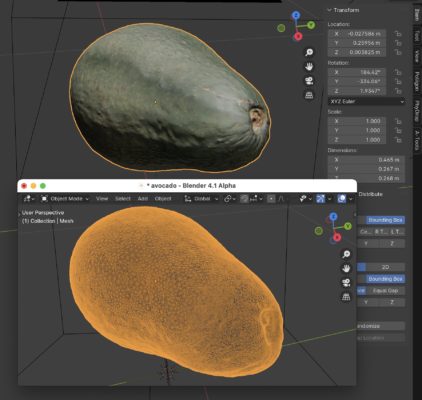422x400 pixels.
Task: Open View menu in avocado window
Action: coord(102,199)
